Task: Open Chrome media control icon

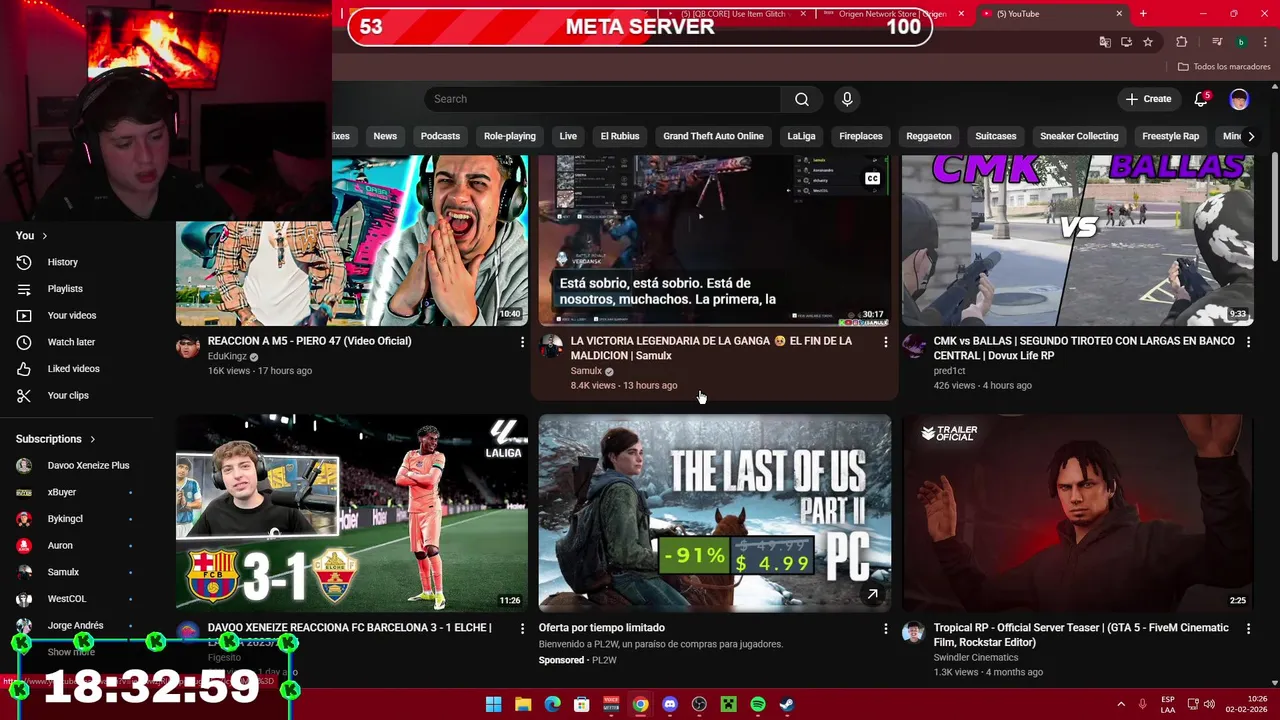Action: click(1217, 42)
